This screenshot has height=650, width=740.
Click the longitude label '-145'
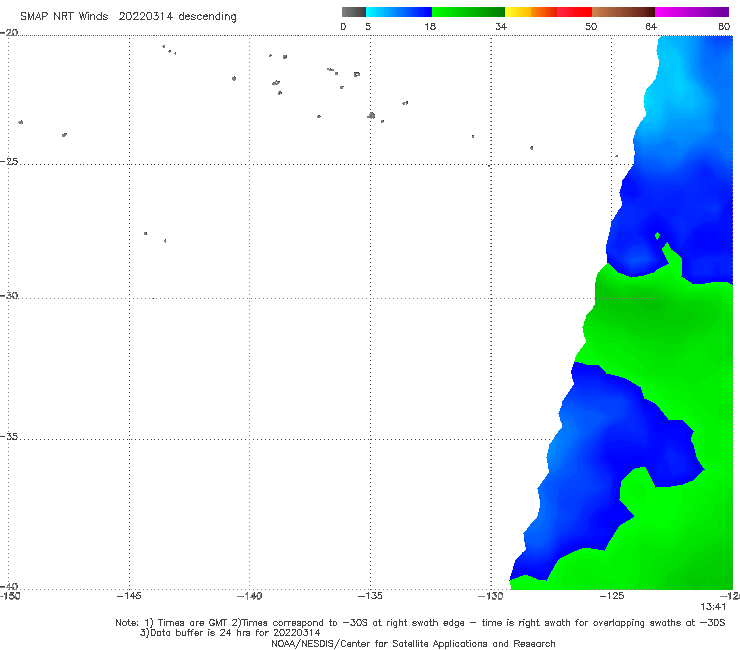[x=129, y=596]
